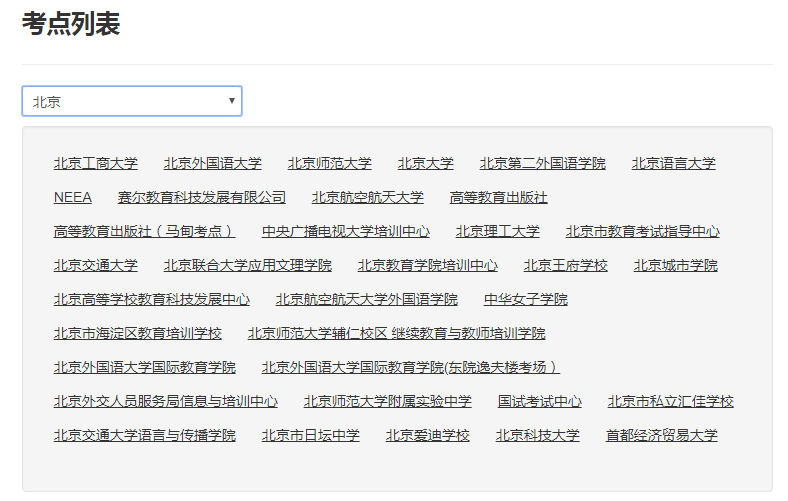The height and width of the screenshot is (501, 788).
Task: Open 国试考试中心 link
Action: 540,402
